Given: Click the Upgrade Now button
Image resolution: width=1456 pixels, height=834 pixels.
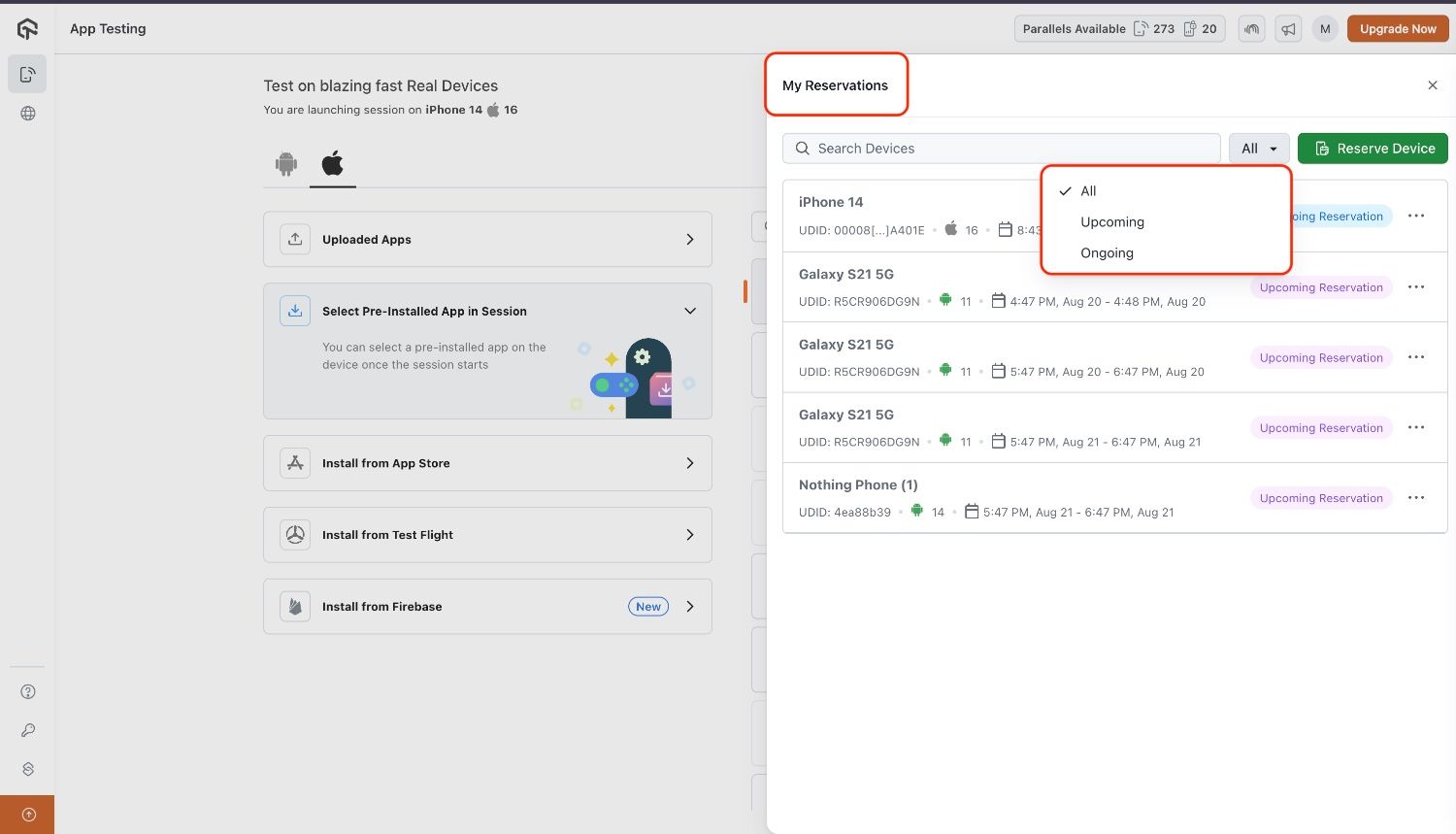Looking at the screenshot, I should point(1397,29).
